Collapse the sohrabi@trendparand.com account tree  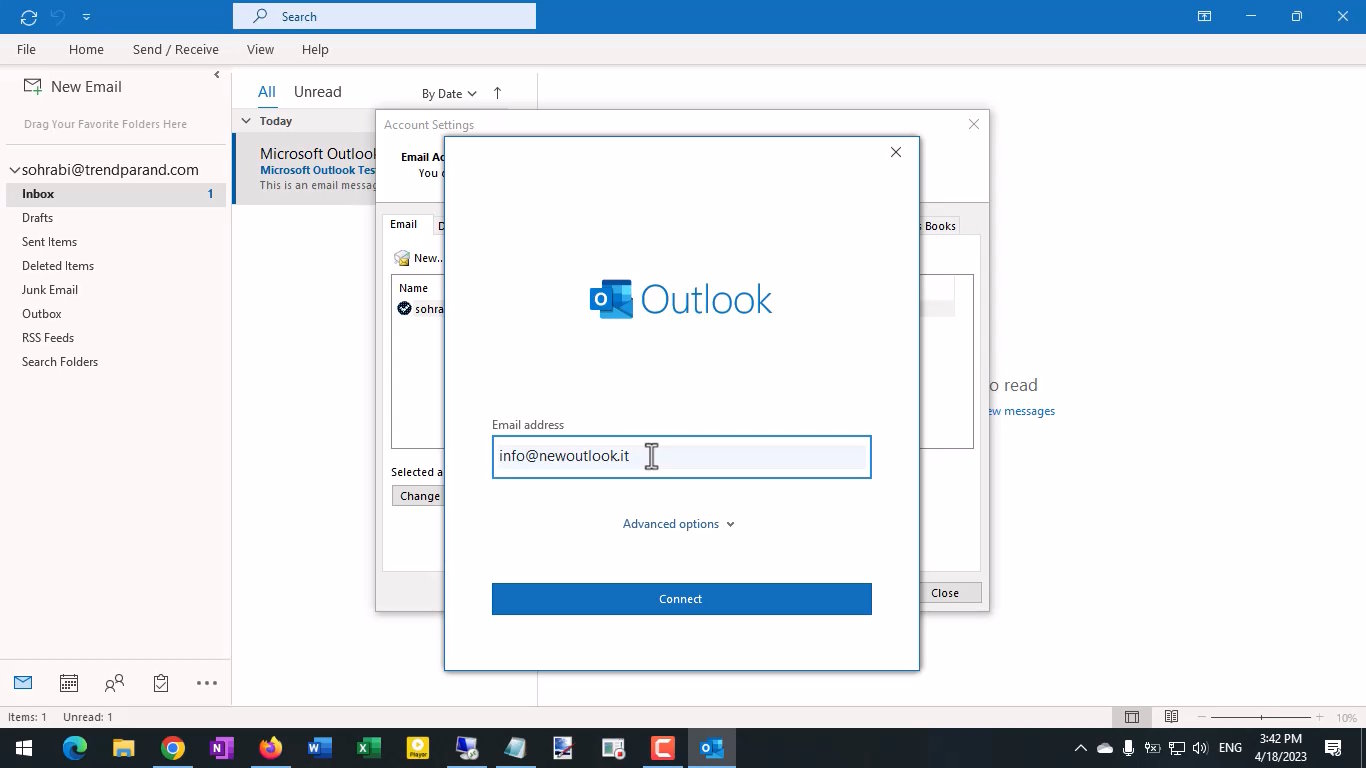tap(14, 170)
